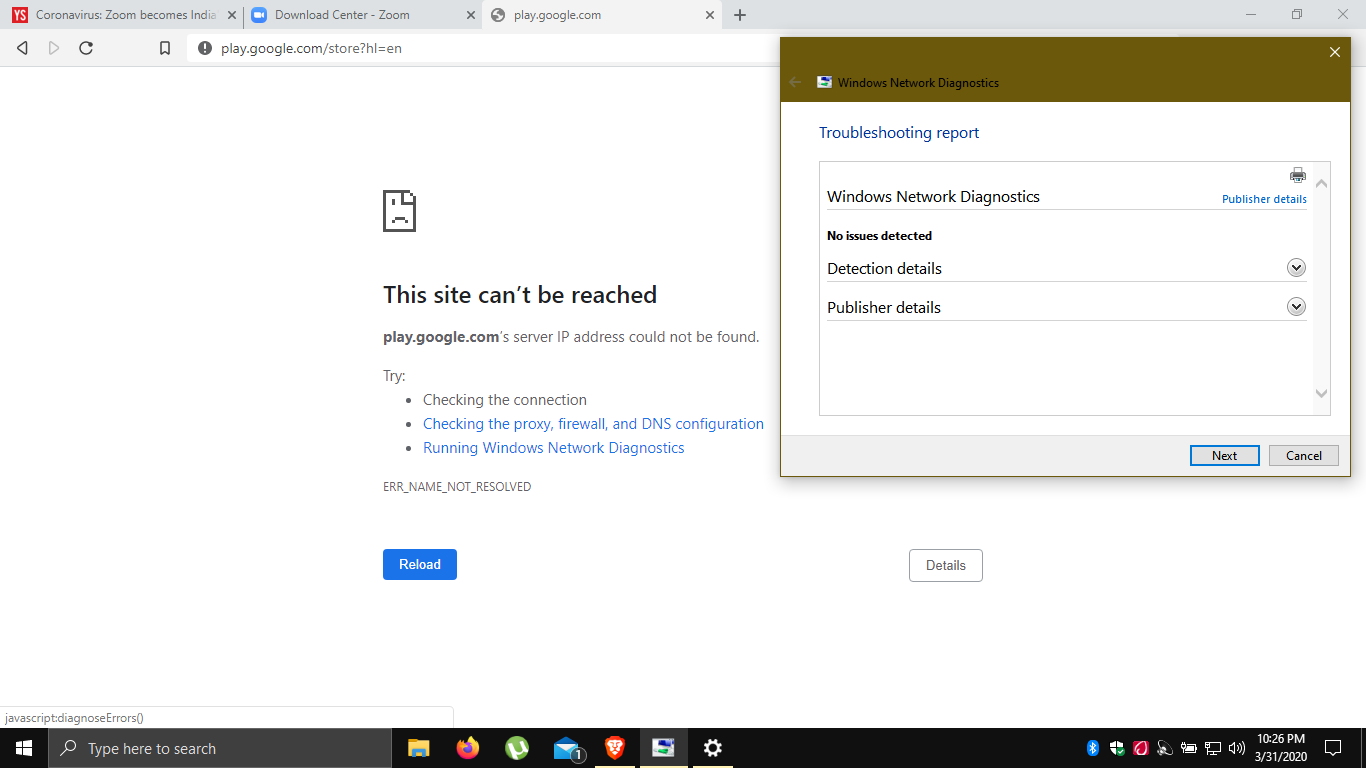Image resolution: width=1366 pixels, height=768 pixels.
Task: Close the Coronavirus Zoom article tab
Action: coord(231,15)
